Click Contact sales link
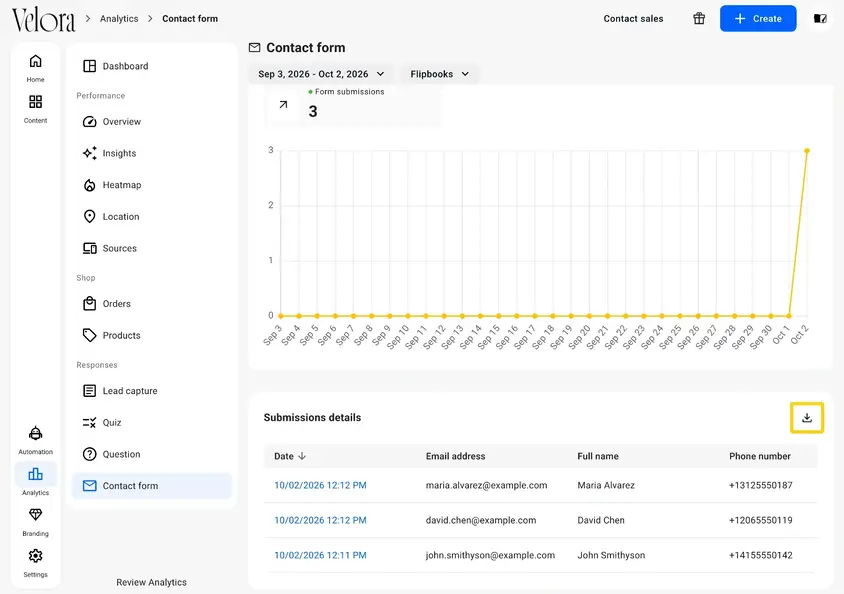The width and height of the screenshot is (844, 594). click(633, 19)
